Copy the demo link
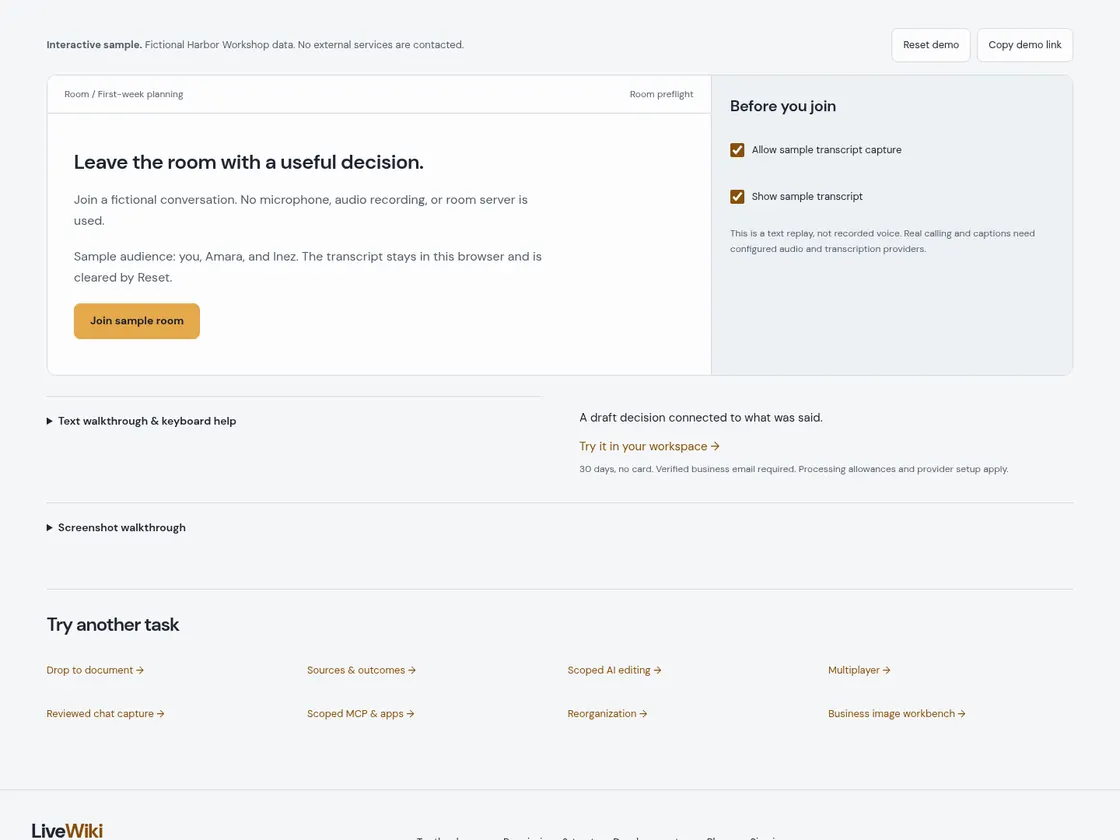Screen dimensions: 1120x840 click(x=1024, y=45)
